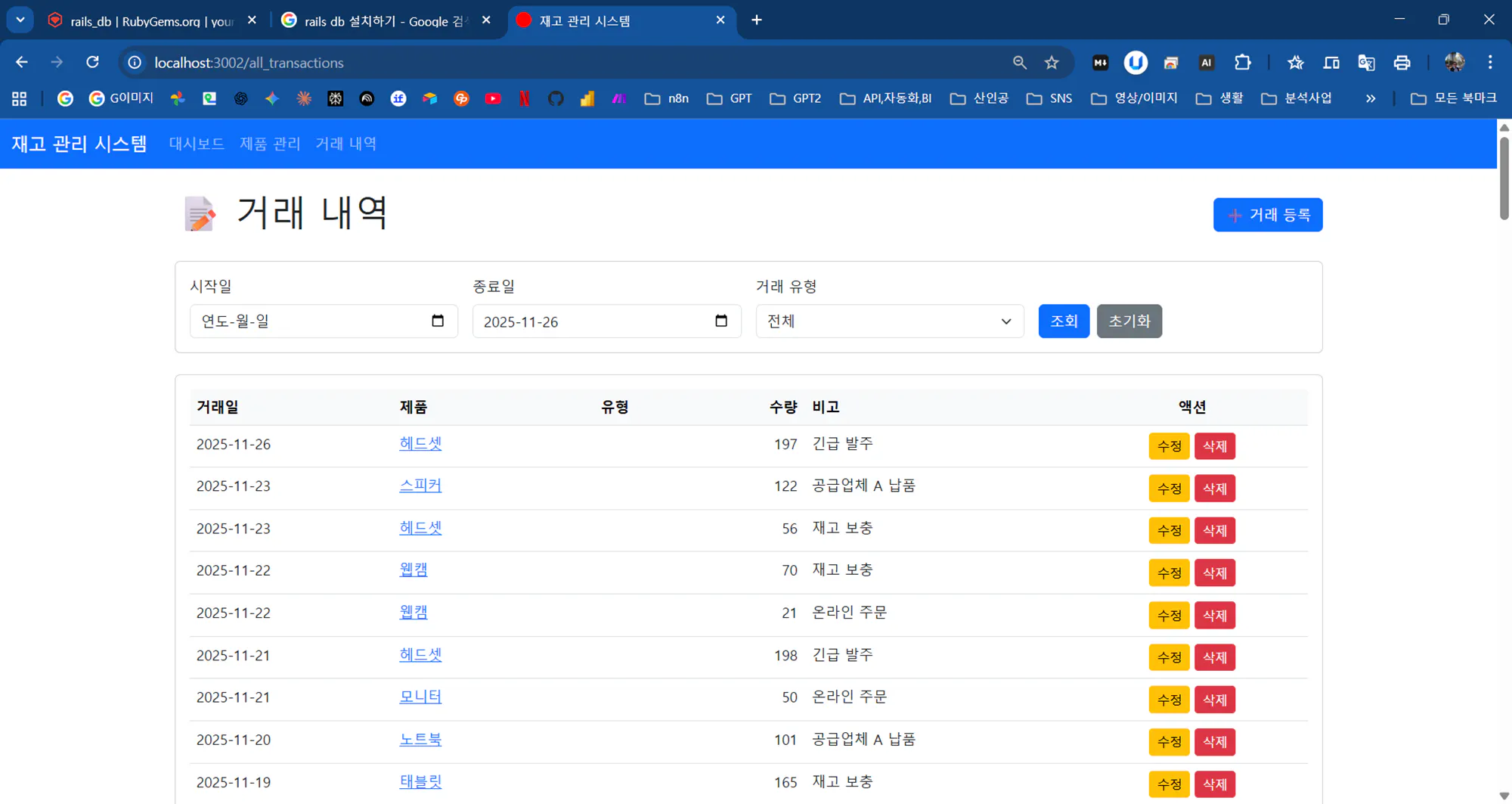This screenshot has height=804, width=1512.
Task: Open the 거래 유형 dropdown
Action: click(x=890, y=321)
